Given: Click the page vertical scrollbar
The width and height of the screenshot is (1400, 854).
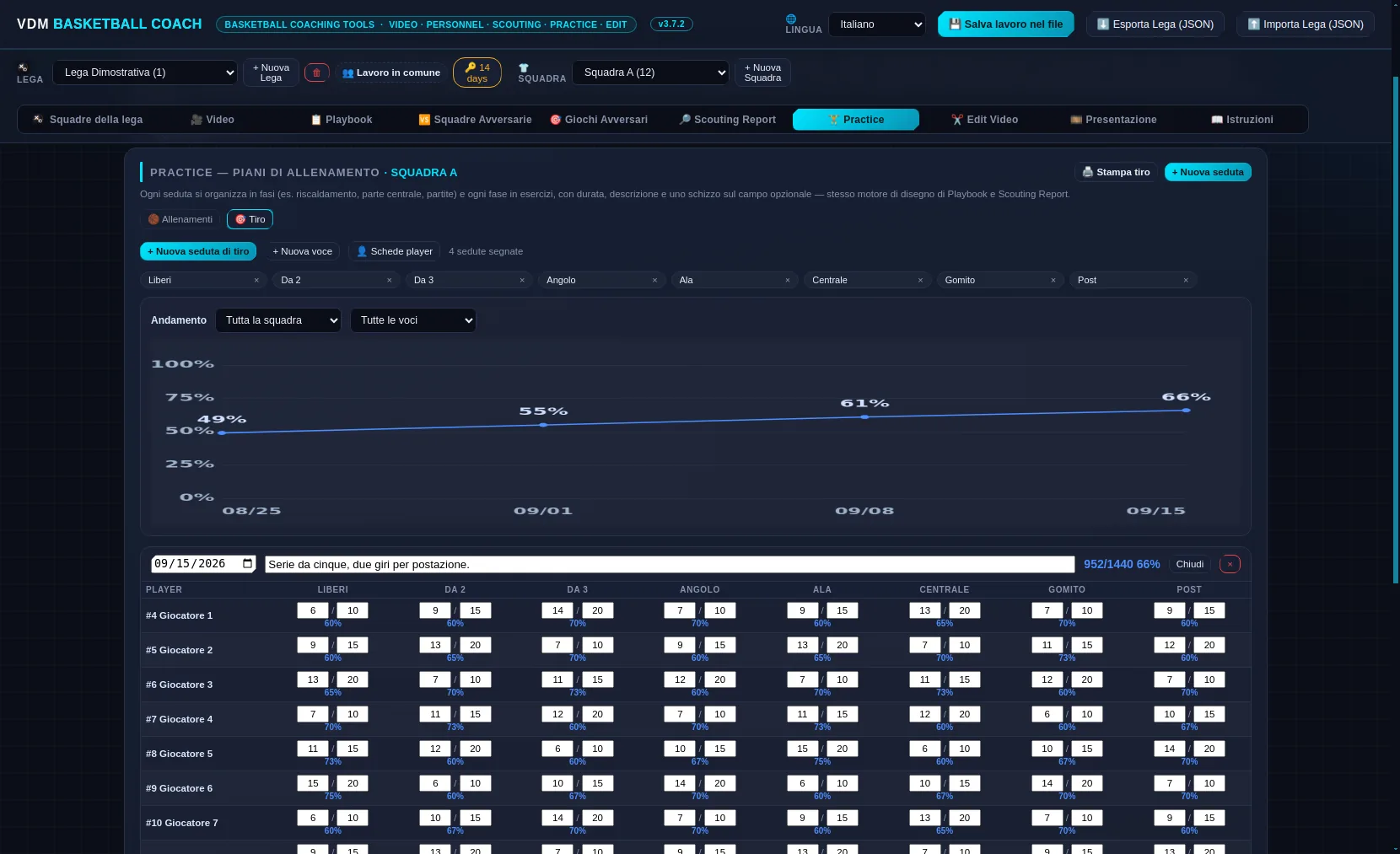Looking at the screenshot, I should click(1396, 329).
